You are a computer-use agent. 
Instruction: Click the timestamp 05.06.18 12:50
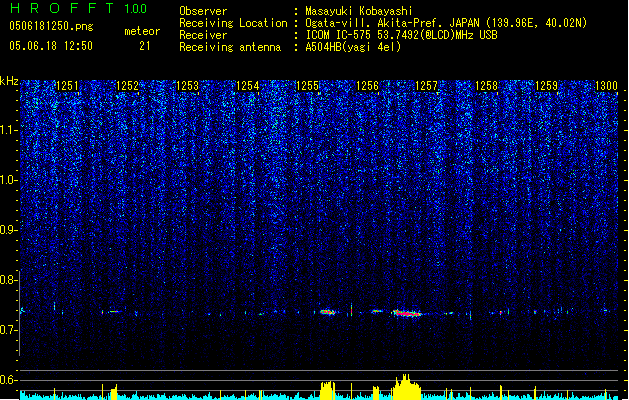pyautogui.click(x=51, y=46)
